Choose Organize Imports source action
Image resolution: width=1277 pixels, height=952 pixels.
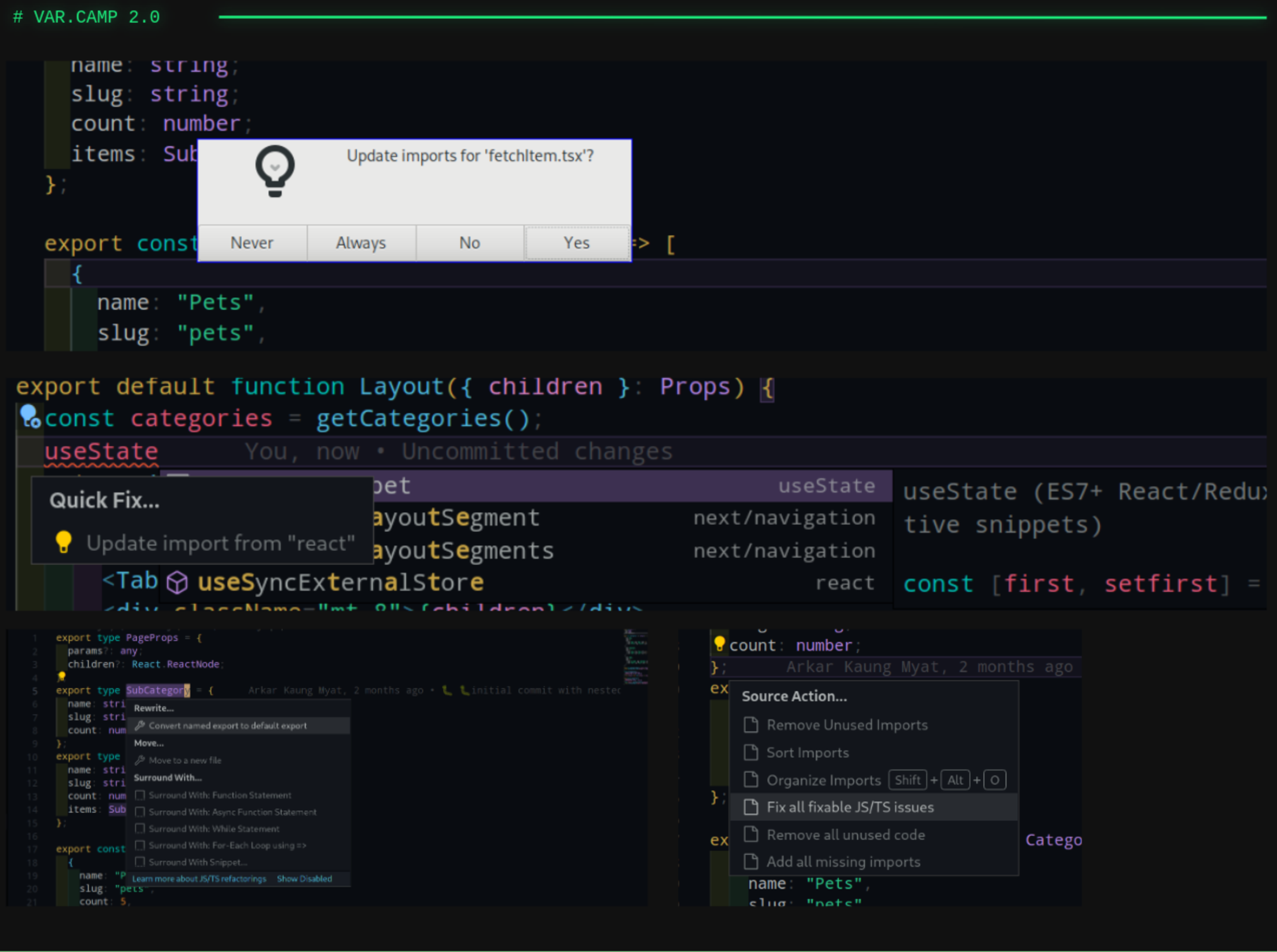pyautogui.click(x=823, y=780)
